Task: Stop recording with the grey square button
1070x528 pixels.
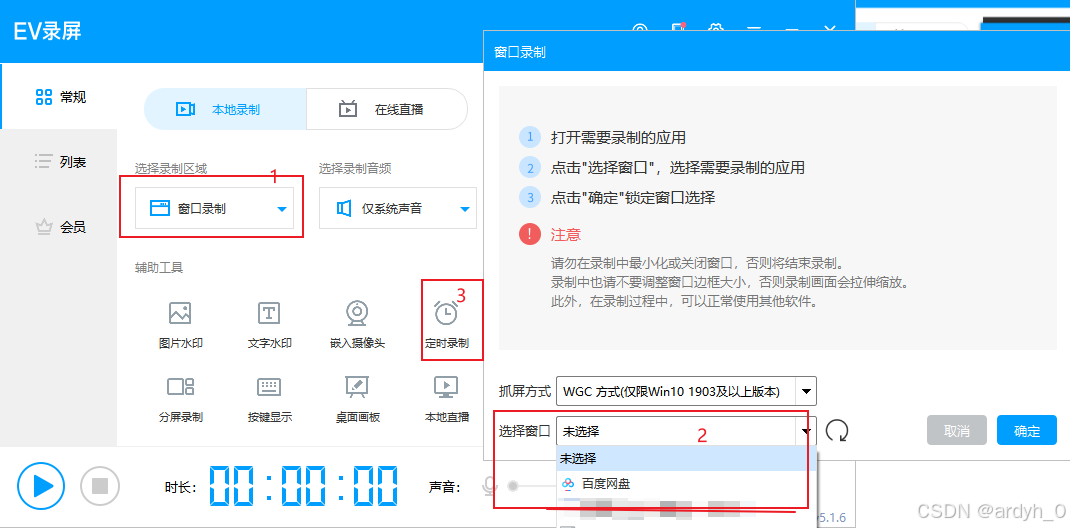Action: 100,486
